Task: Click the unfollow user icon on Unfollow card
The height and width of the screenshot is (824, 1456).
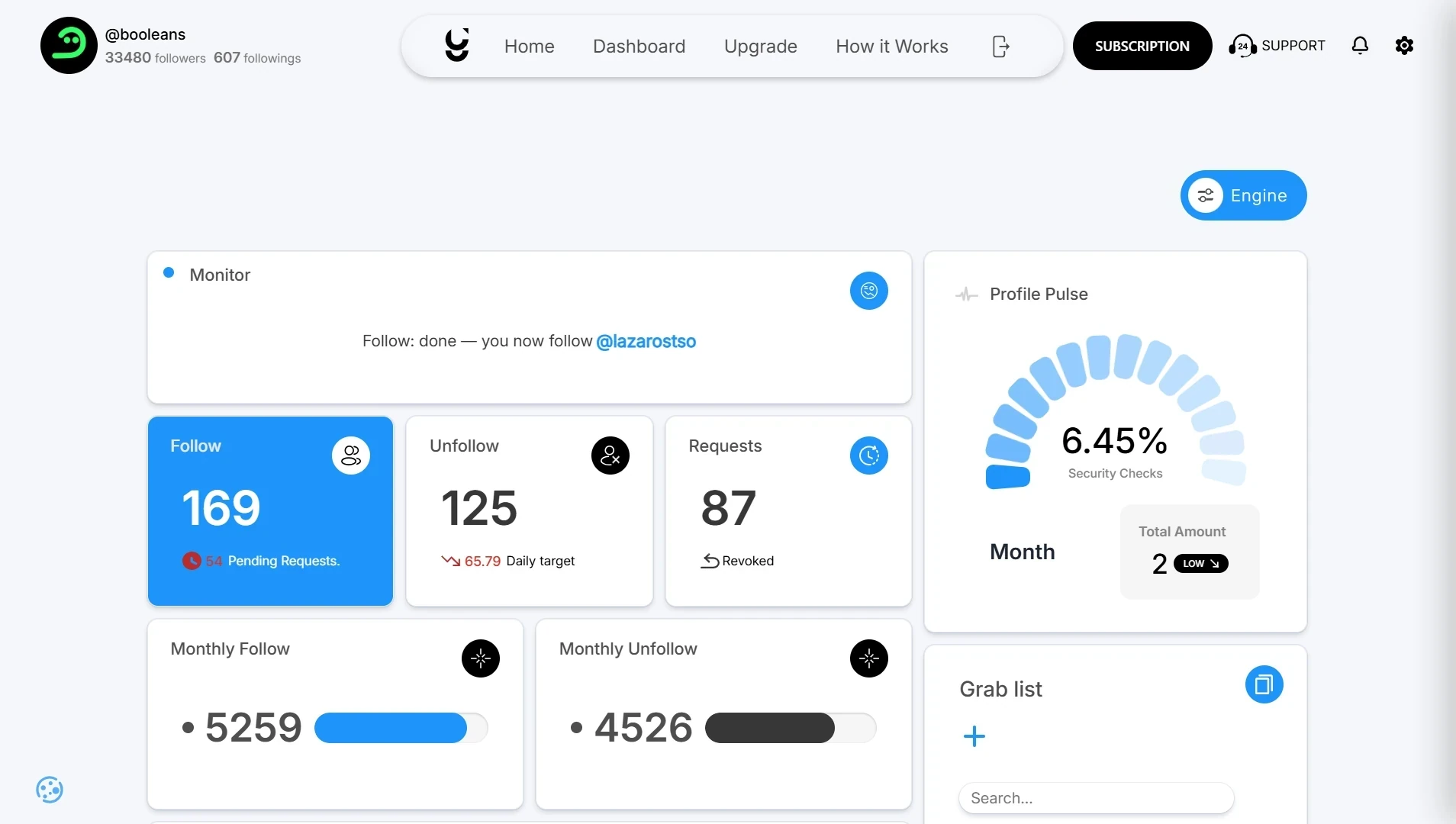Action: pos(610,455)
